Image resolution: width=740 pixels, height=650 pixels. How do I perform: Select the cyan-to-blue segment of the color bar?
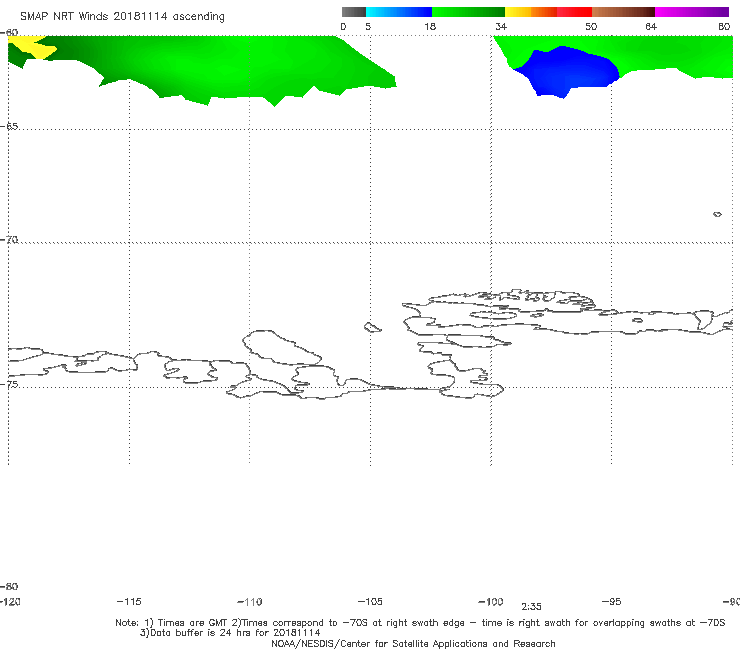(x=399, y=12)
